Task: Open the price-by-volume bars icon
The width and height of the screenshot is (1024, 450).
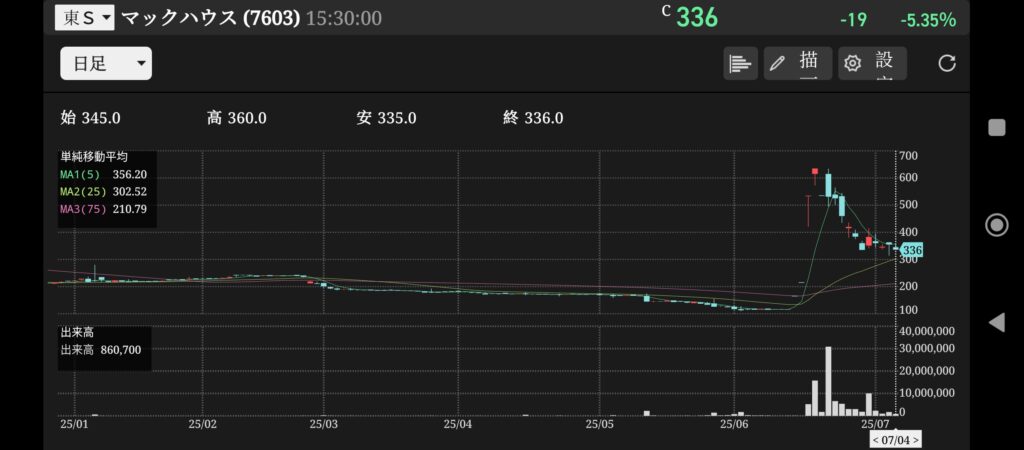Action: tap(740, 63)
